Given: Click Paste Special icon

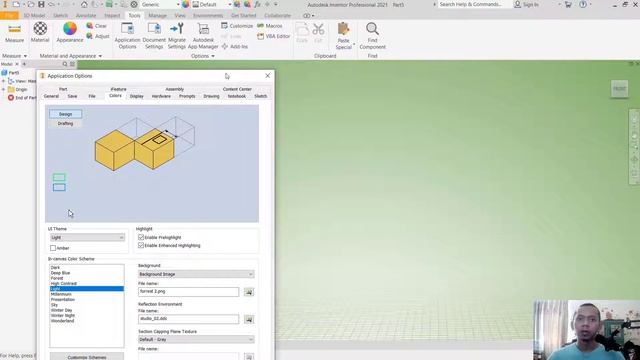Looking at the screenshot, I should point(343,29).
